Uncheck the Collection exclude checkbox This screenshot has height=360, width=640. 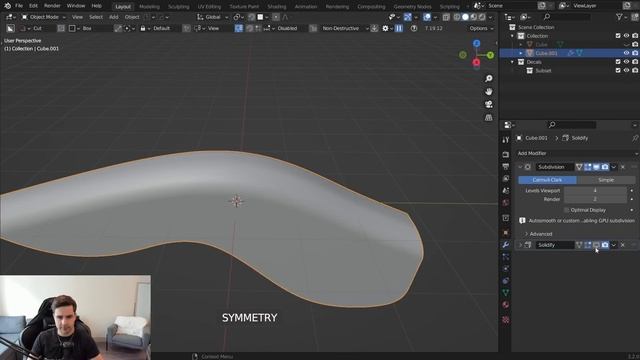[618, 36]
